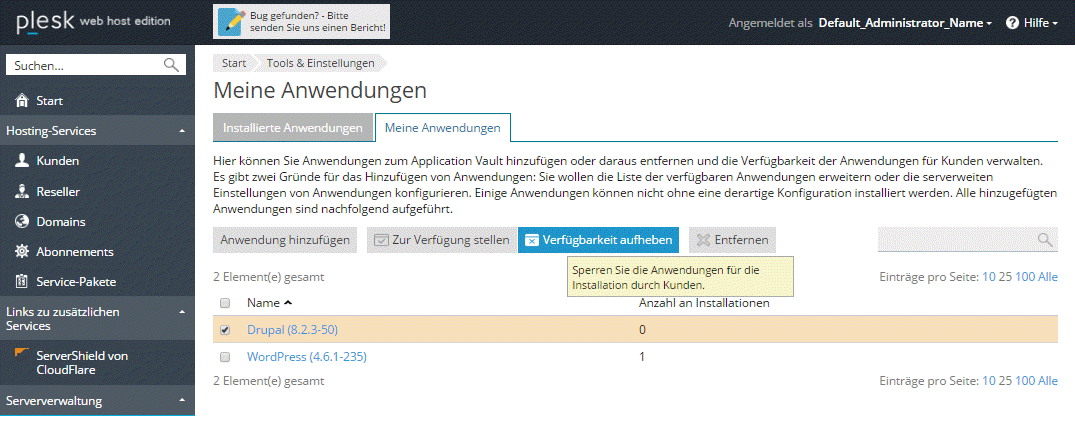Click the search magnifier icon in sidebar
Image resolution: width=1075 pixels, height=432 pixels.
pos(171,66)
